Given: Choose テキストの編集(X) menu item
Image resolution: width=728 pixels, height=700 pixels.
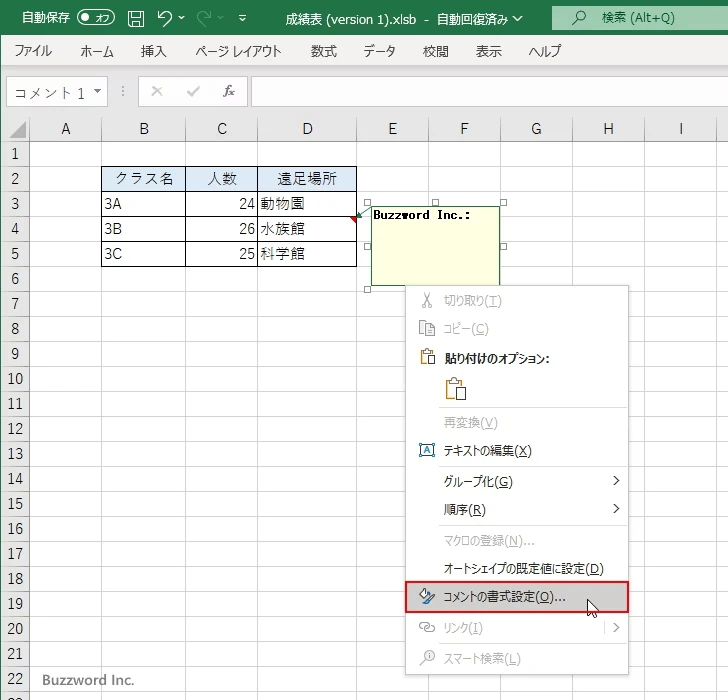Looking at the screenshot, I should [517, 451].
